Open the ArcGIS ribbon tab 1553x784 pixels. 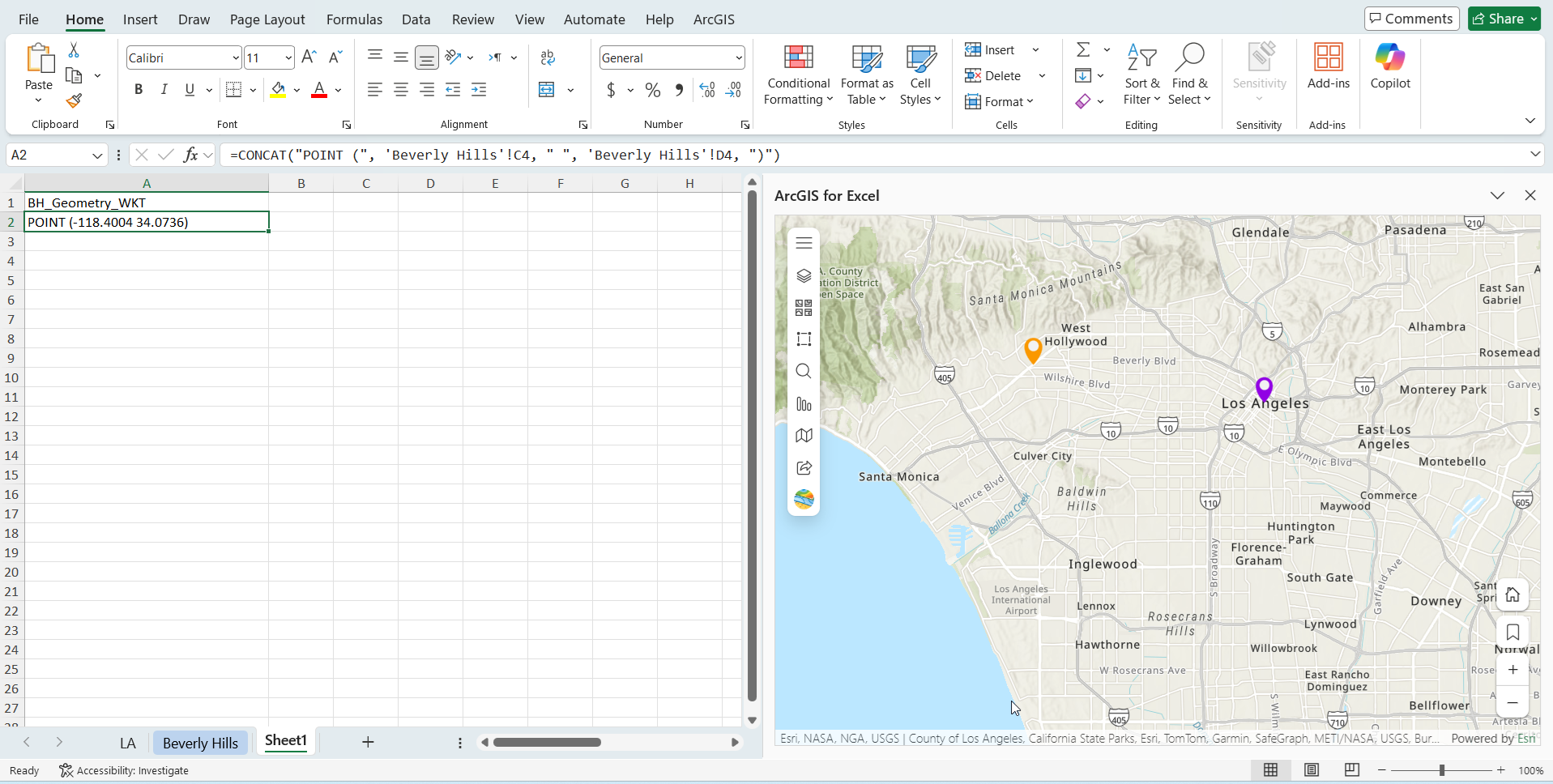(x=714, y=19)
